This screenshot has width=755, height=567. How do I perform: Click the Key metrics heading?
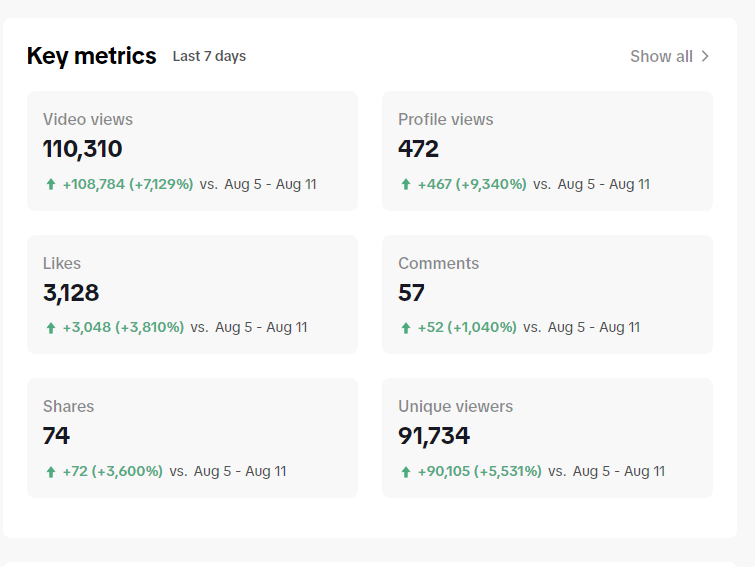click(91, 56)
